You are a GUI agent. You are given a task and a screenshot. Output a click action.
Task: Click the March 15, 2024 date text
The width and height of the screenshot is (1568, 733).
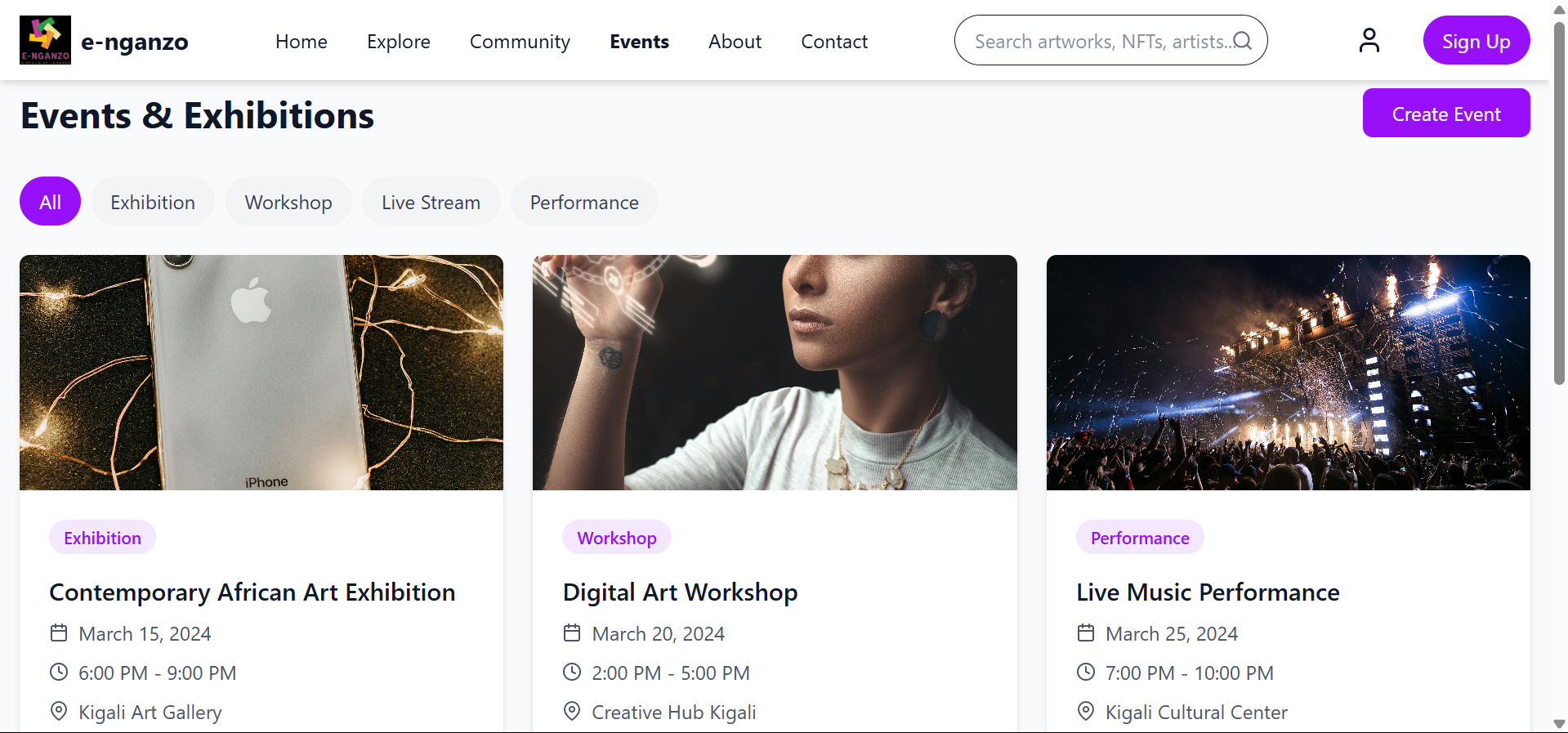pyautogui.click(x=145, y=633)
